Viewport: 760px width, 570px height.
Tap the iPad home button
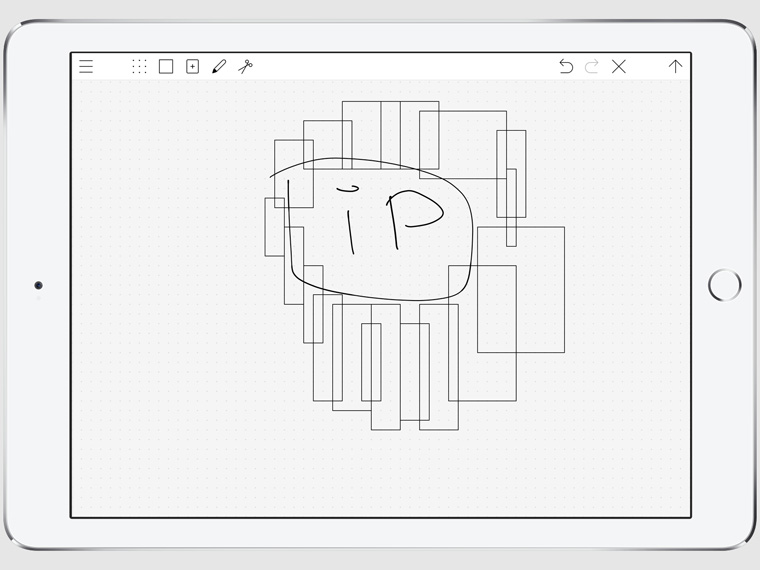[x=724, y=285]
